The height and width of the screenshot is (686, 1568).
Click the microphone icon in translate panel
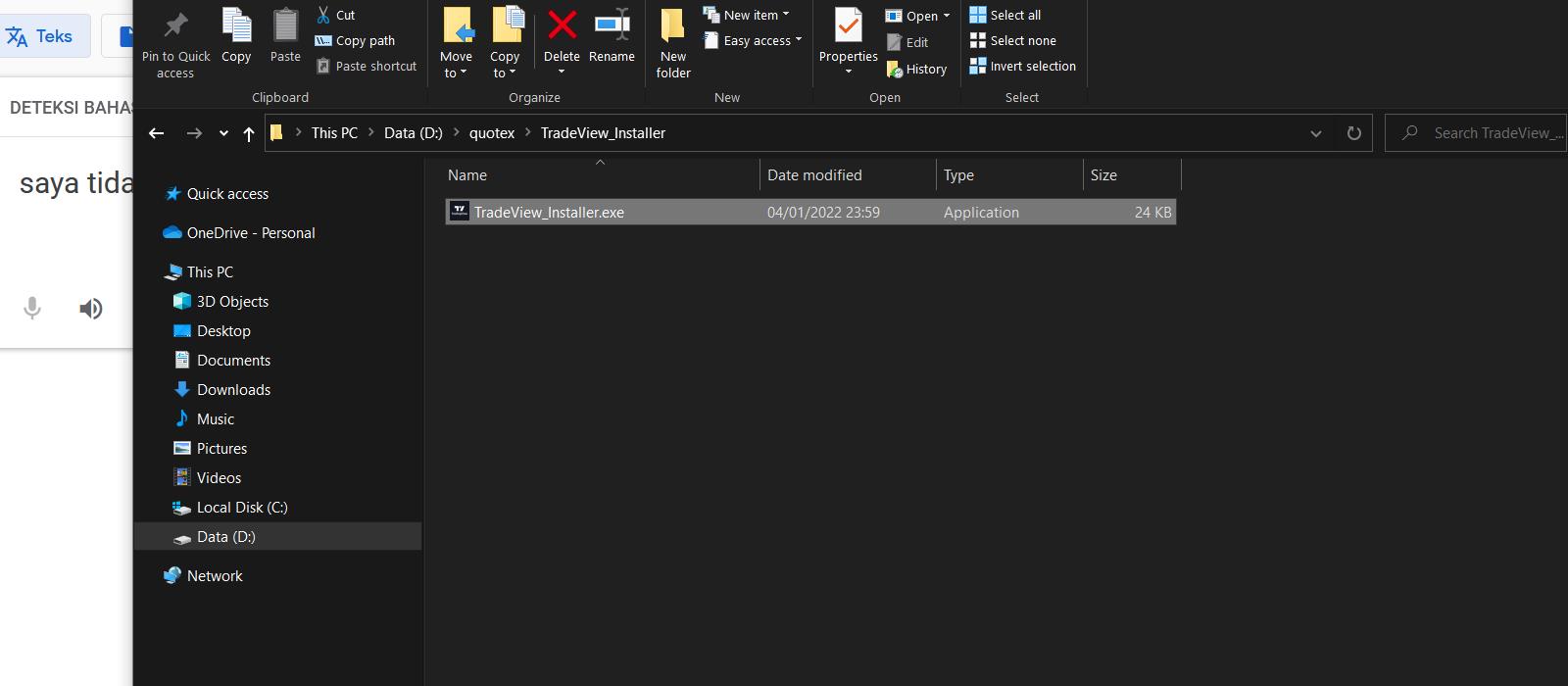(32, 310)
